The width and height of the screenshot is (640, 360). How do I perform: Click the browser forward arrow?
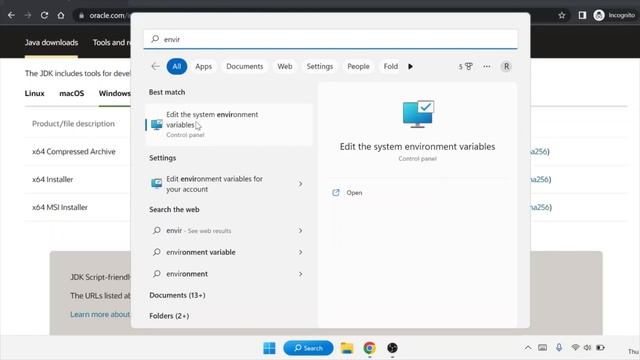click(28, 16)
